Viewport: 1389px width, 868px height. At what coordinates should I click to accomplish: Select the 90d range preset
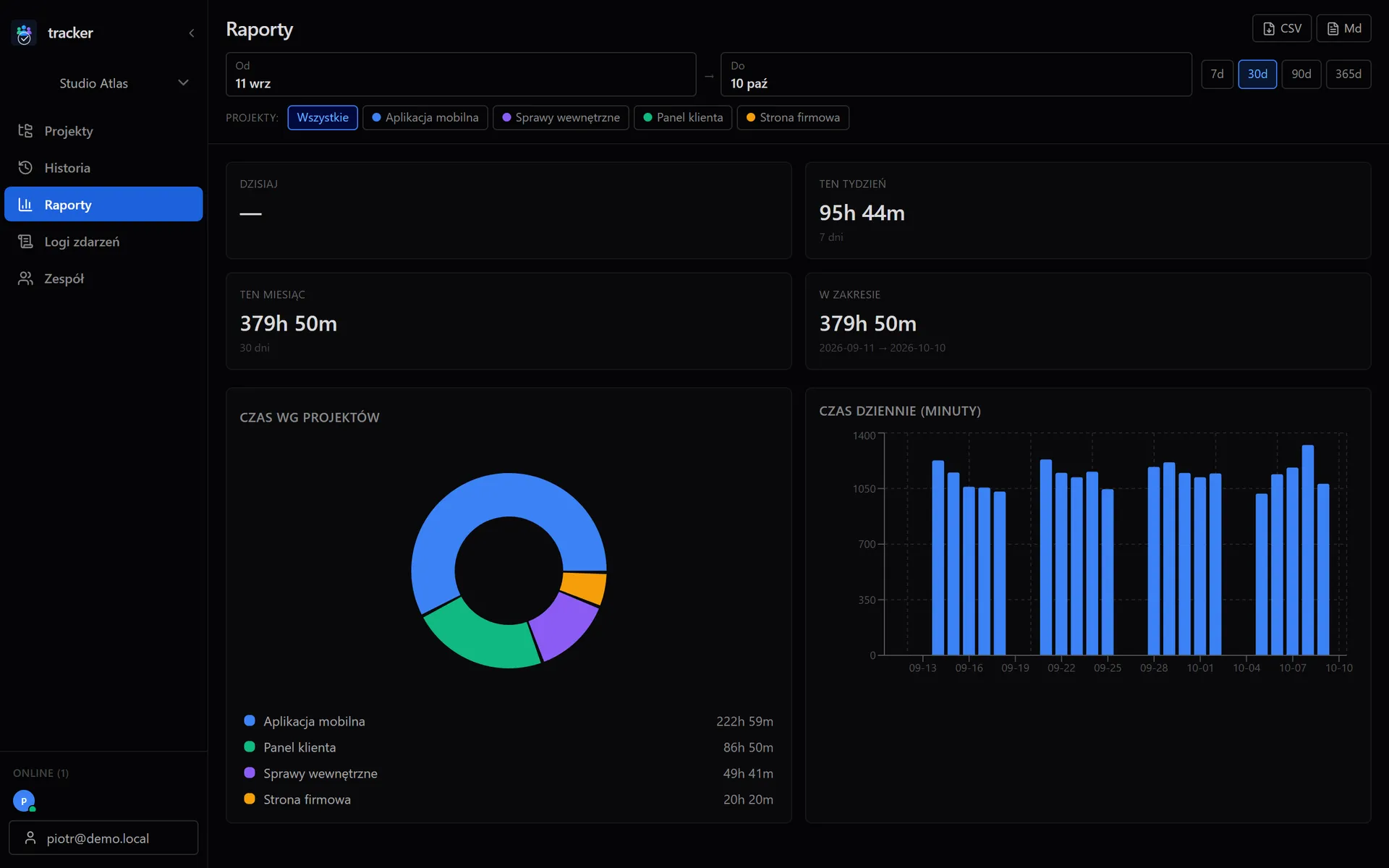(x=1301, y=75)
